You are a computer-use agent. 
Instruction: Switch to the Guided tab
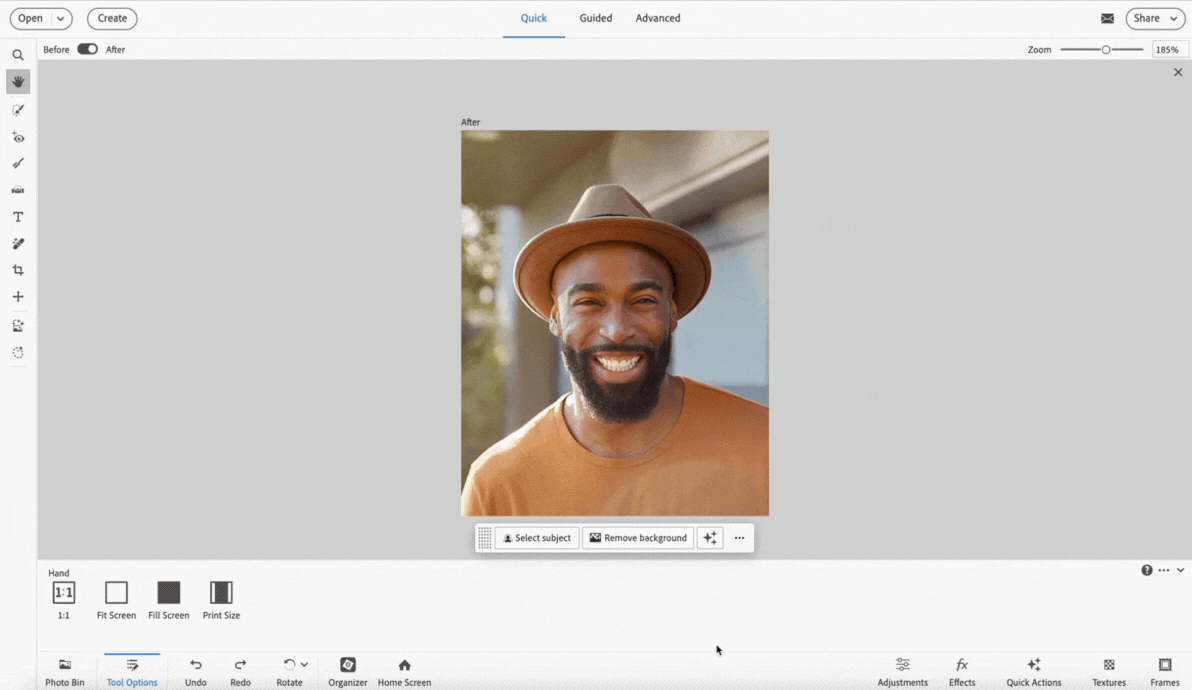(596, 18)
